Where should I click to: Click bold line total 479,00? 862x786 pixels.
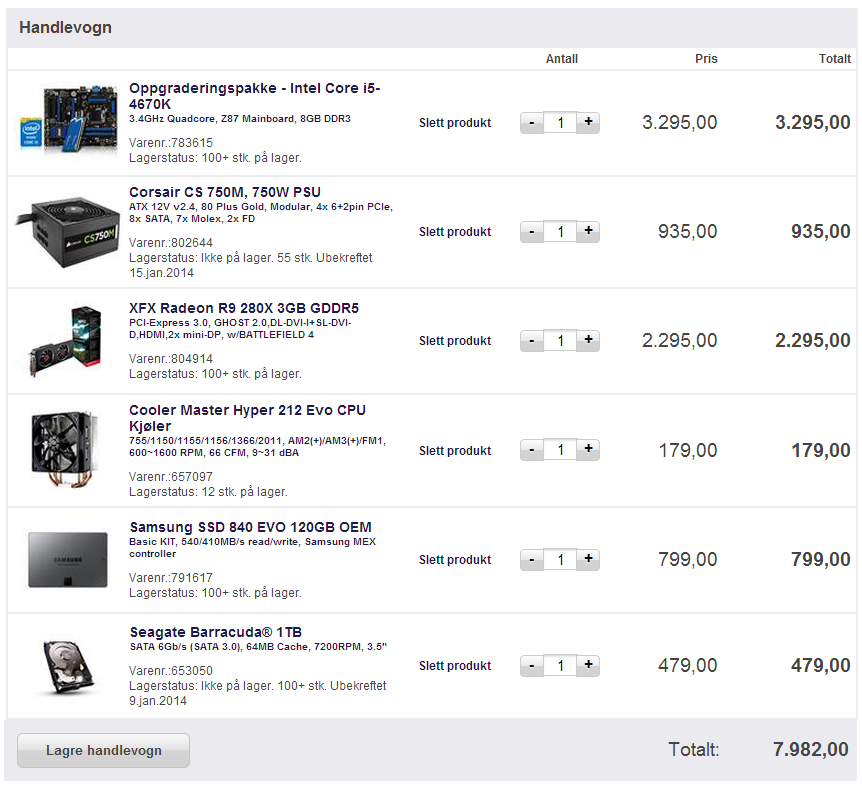pos(821,666)
